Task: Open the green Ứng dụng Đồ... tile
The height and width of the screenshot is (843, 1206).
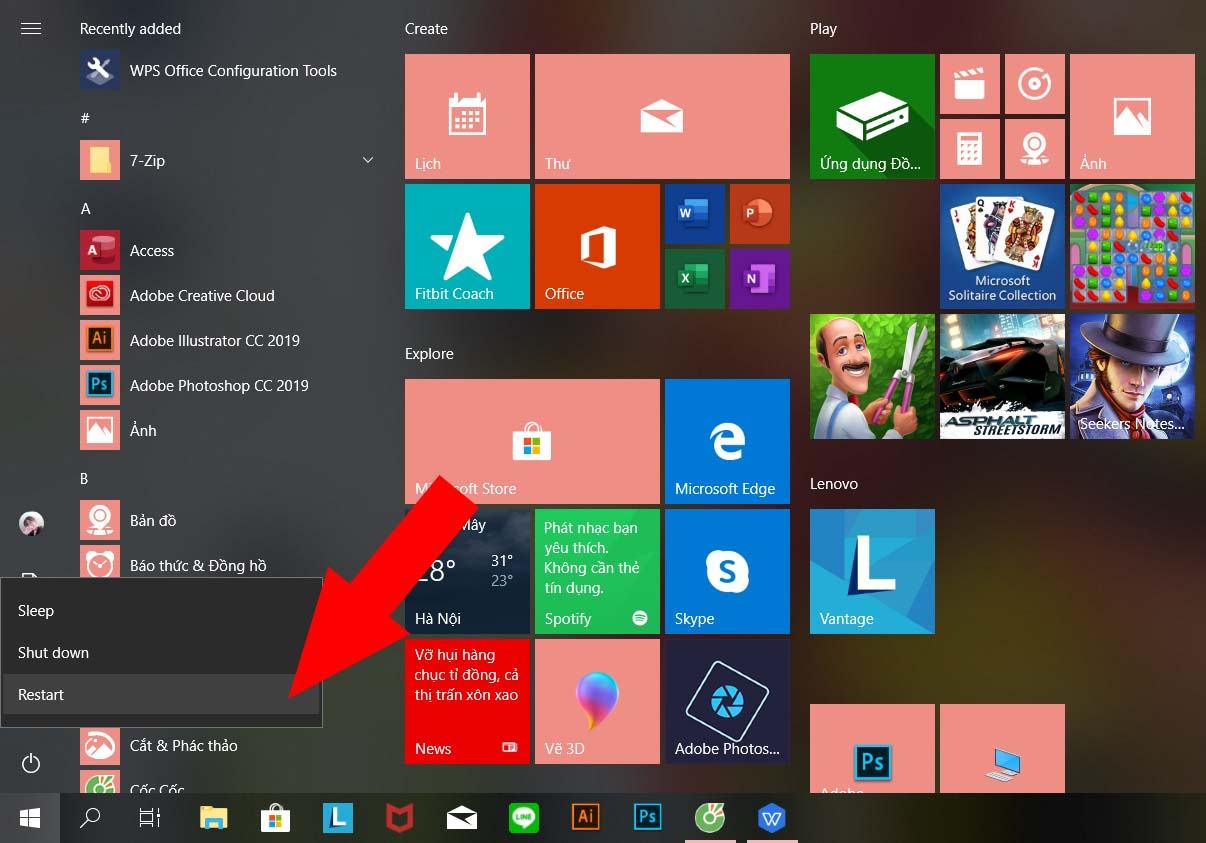Action: (872, 116)
